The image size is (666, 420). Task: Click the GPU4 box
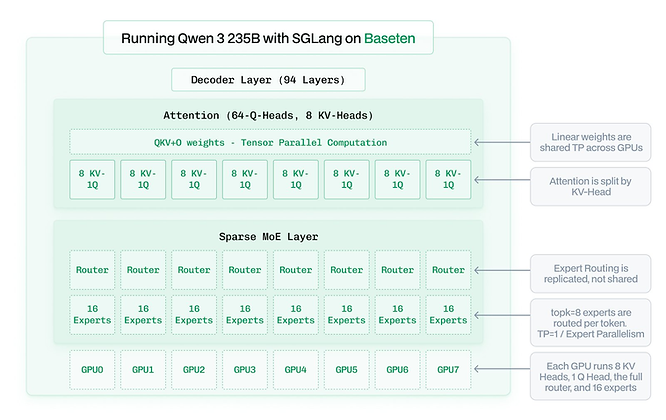pos(296,369)
